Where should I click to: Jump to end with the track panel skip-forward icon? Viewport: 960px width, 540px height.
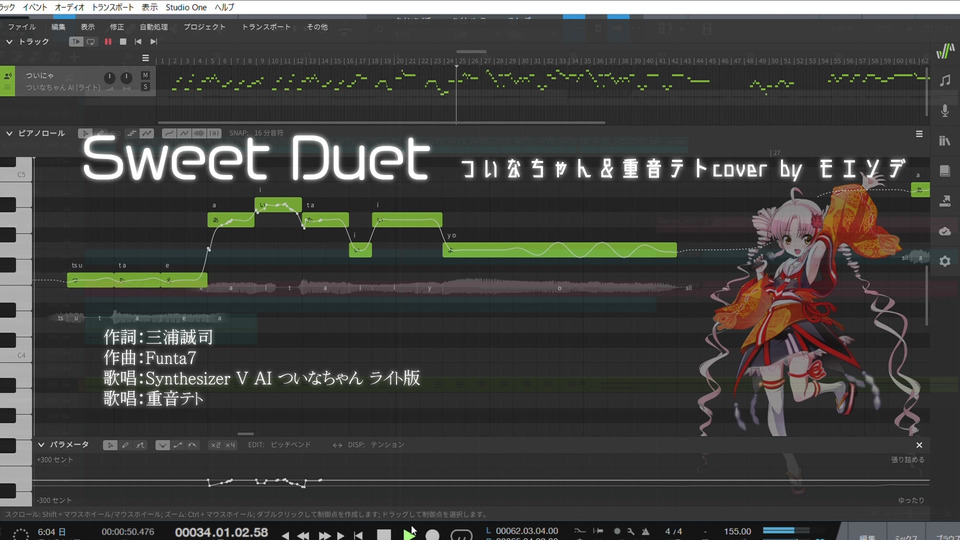coord(154,42)
